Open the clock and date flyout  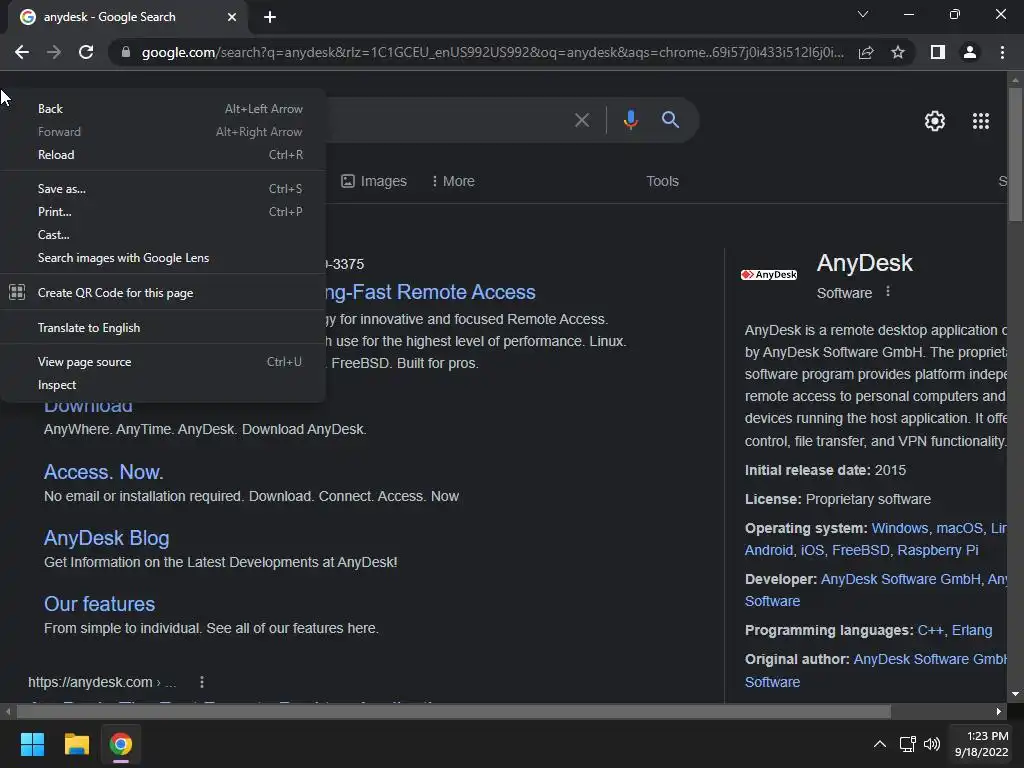981,744
